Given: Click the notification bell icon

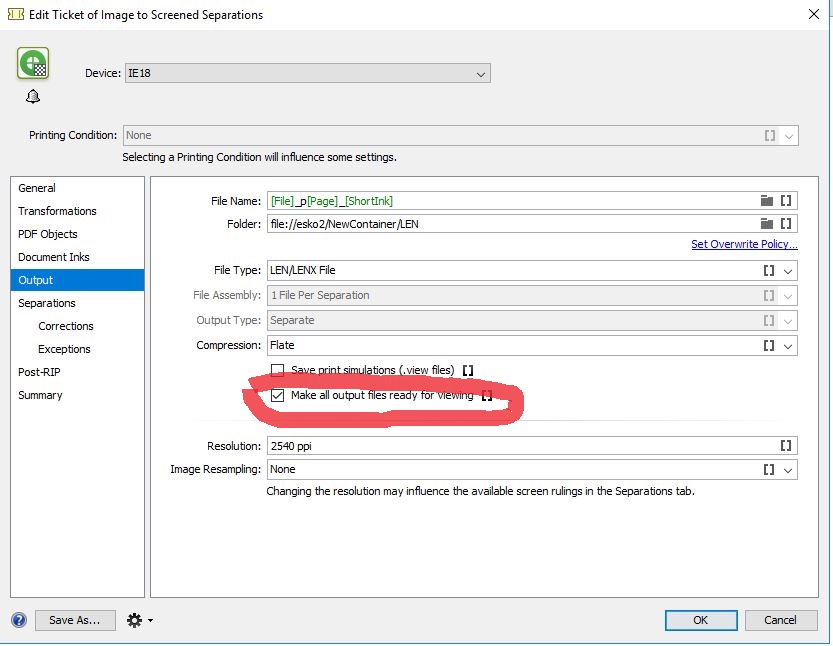Looking at the screenshot, I should pos(33,97).
